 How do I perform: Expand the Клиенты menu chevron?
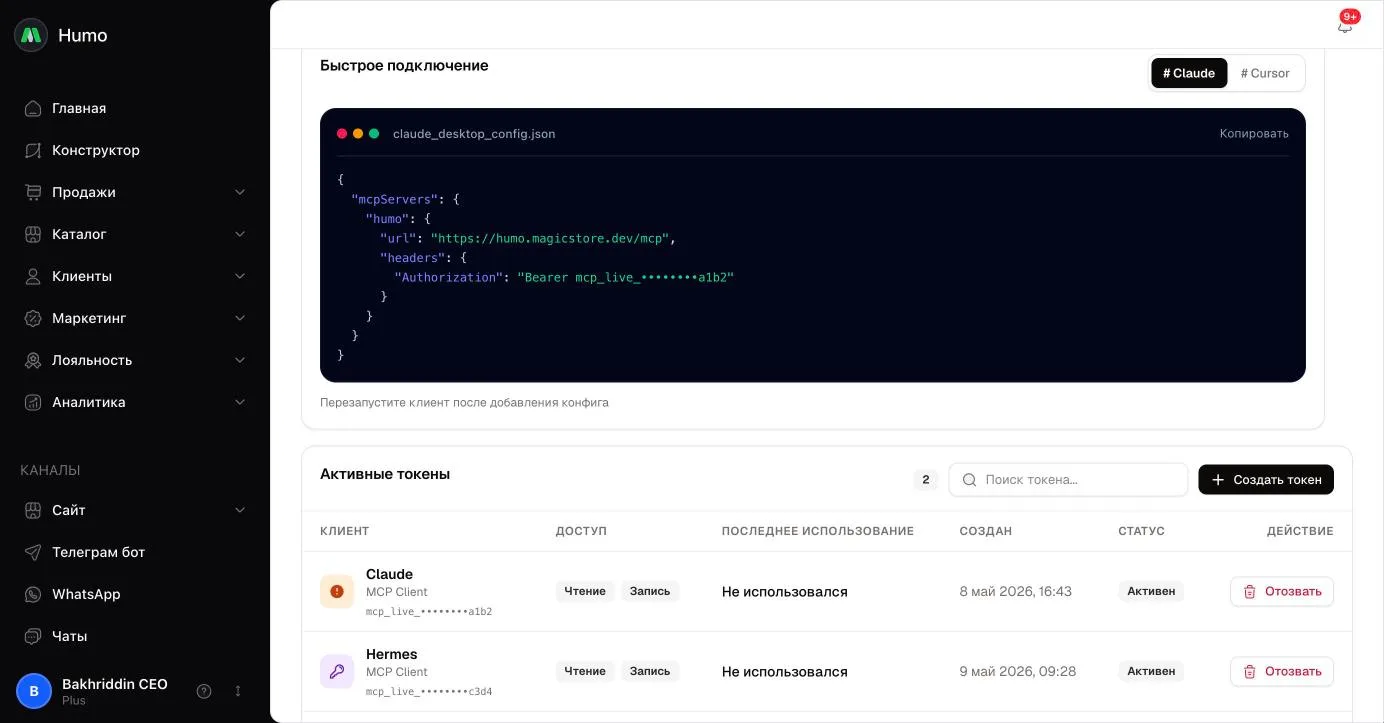[x=240, y=276]
